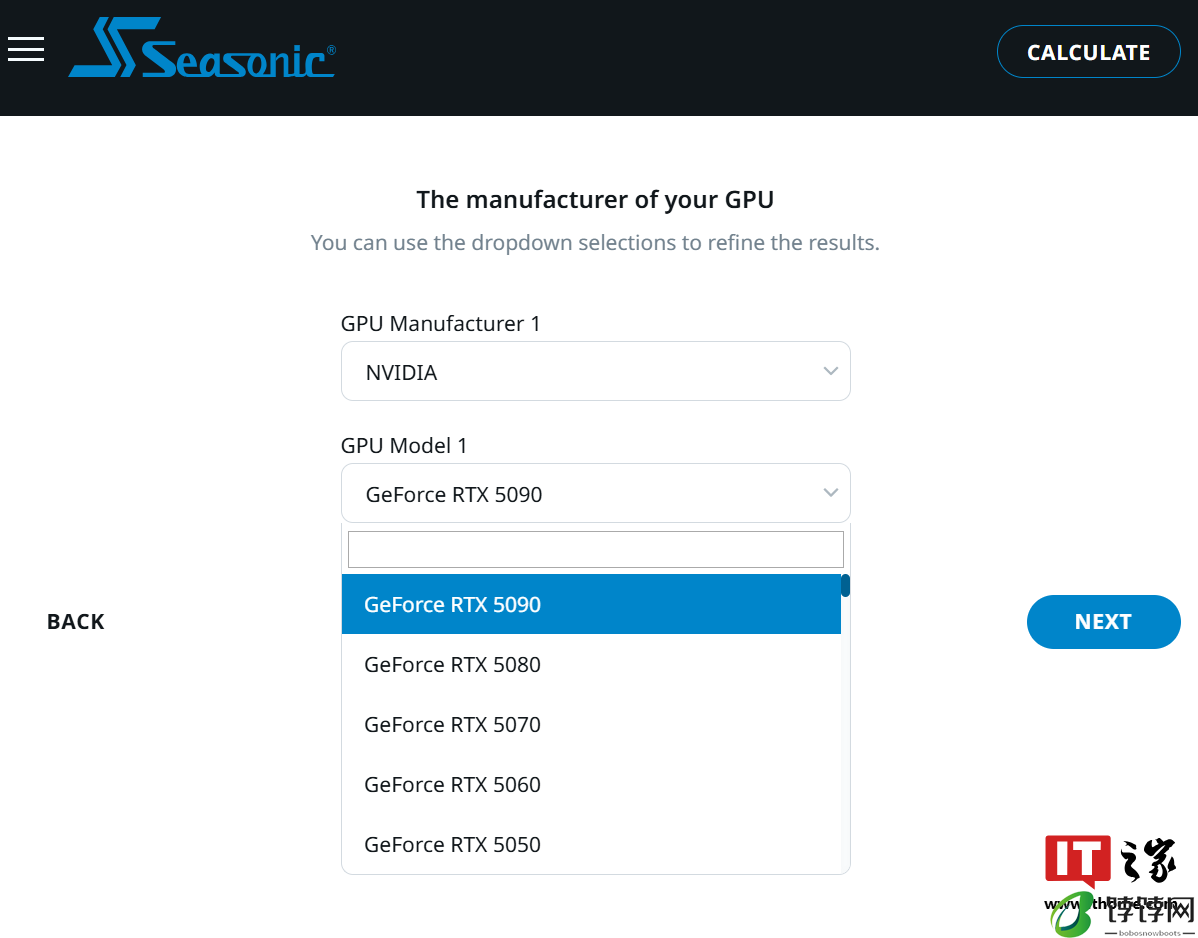Collapse the GPU Model 1 dropdown
Screen dimensions: 1198x938
click(595, 493)
